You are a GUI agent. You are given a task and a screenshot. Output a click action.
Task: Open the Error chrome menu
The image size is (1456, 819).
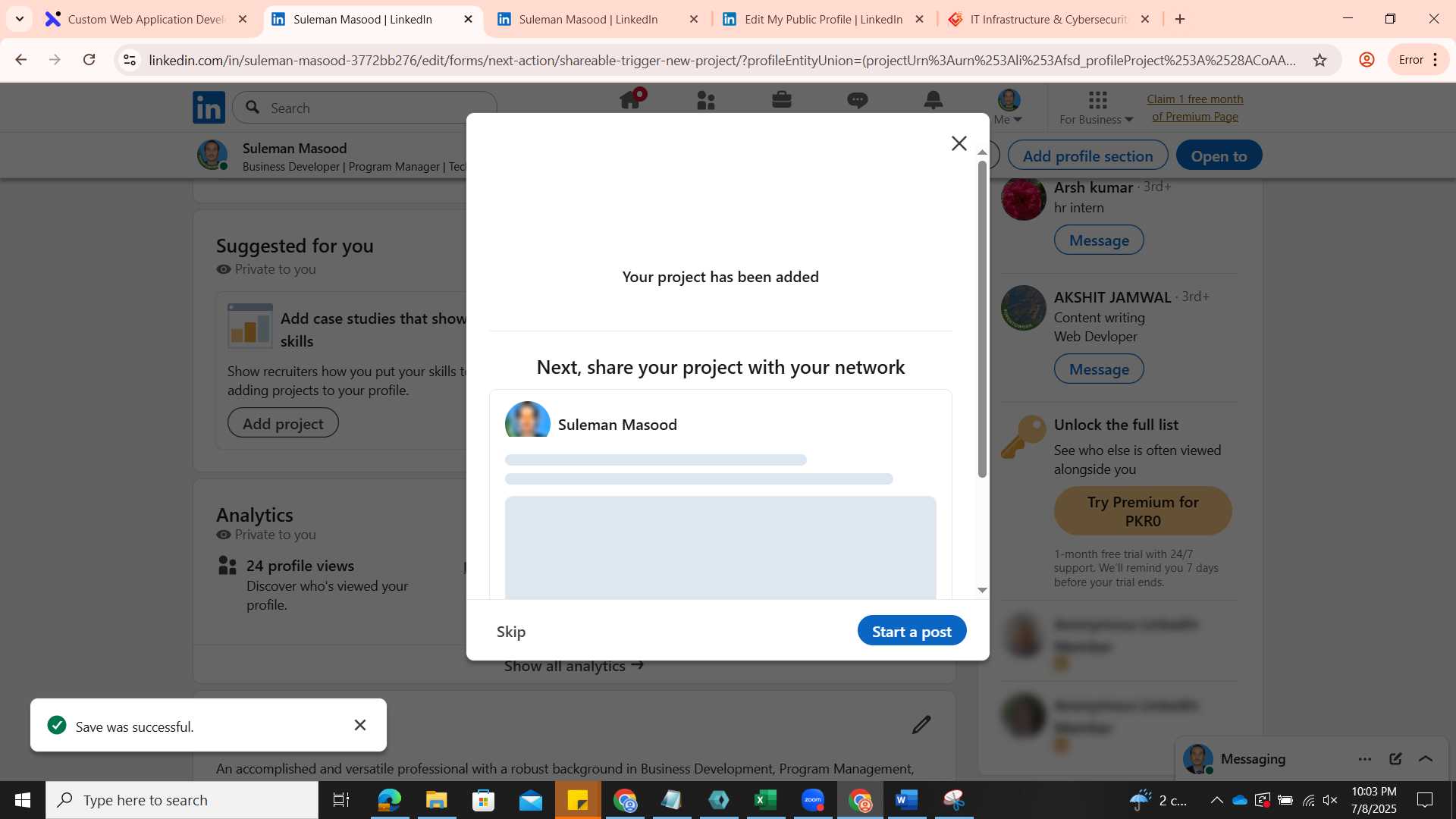pos(1418,60)
